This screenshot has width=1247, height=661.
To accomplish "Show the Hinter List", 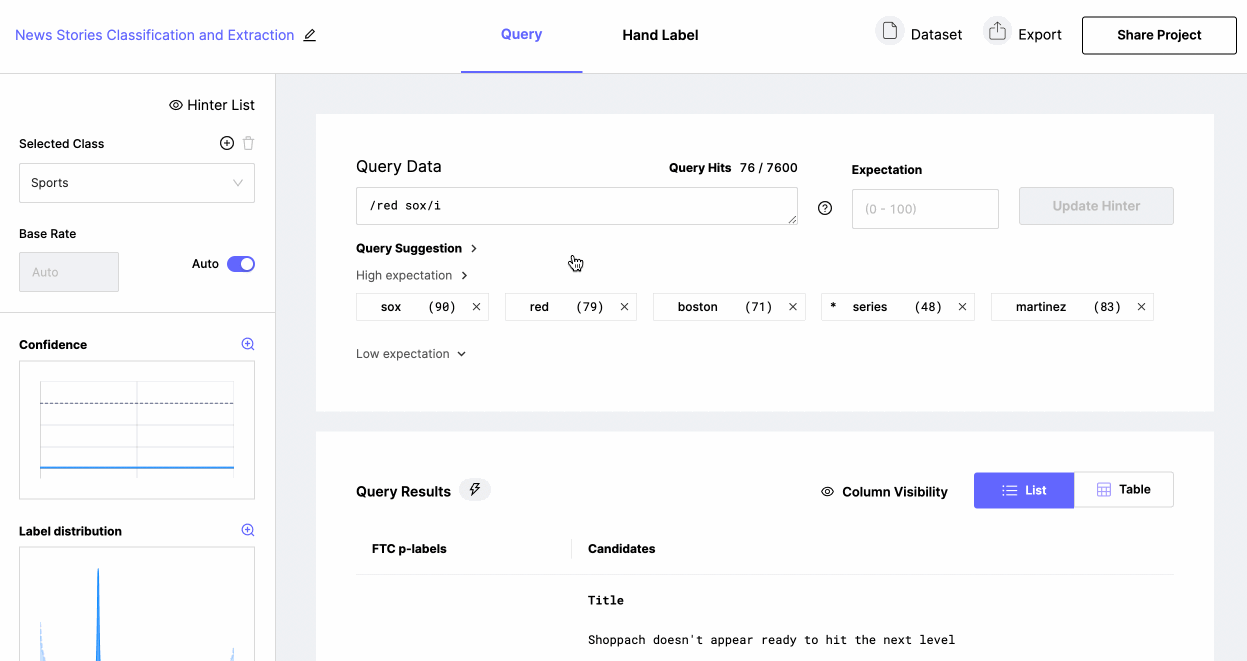I will point(212,105).
